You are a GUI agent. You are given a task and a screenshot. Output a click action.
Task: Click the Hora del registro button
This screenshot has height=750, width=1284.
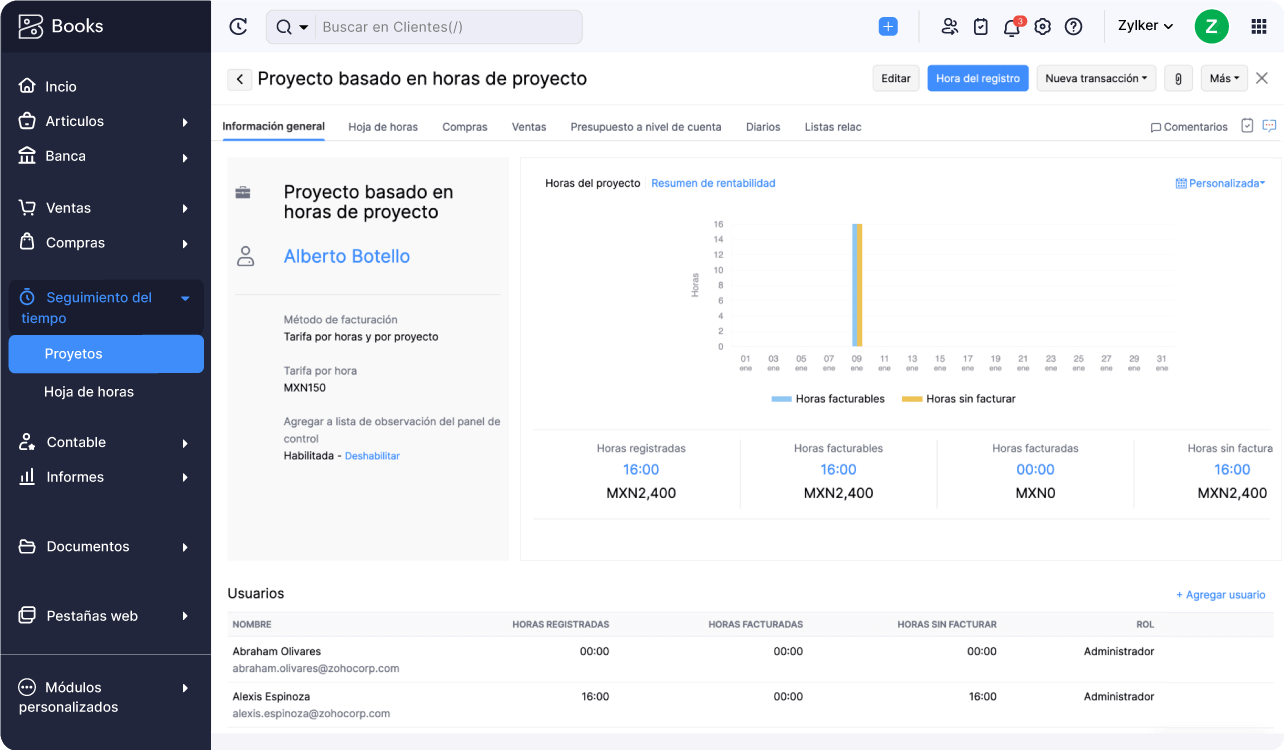coord(977,78)
